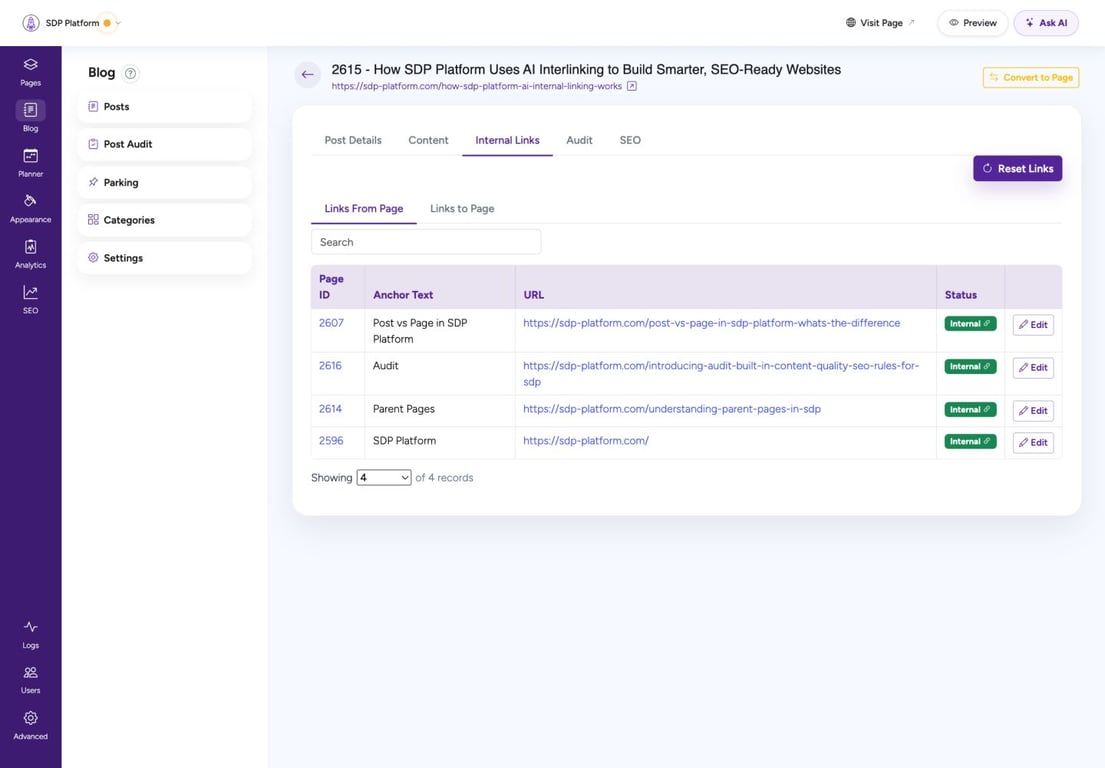The width and height of the screenshot is (1105, 768).
Task: Click the Internal status badge for page 2614
Action: [970, 409]
